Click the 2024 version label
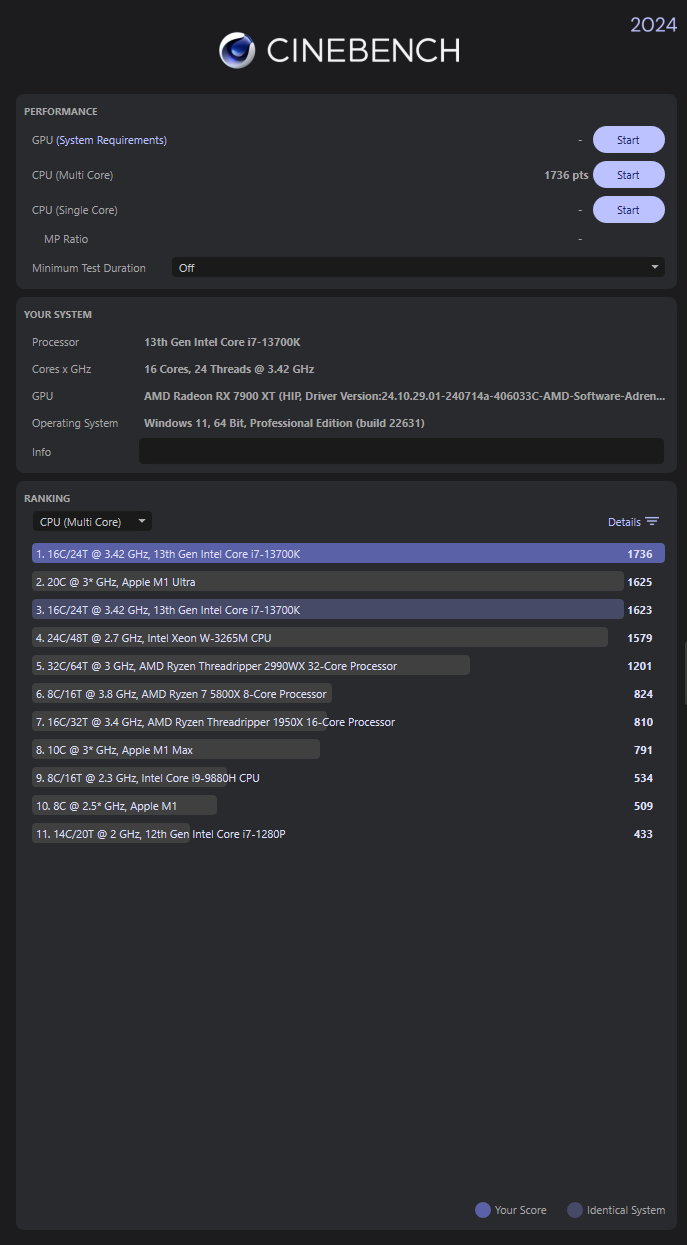687x1245 pixels. (x=653, y=25)
